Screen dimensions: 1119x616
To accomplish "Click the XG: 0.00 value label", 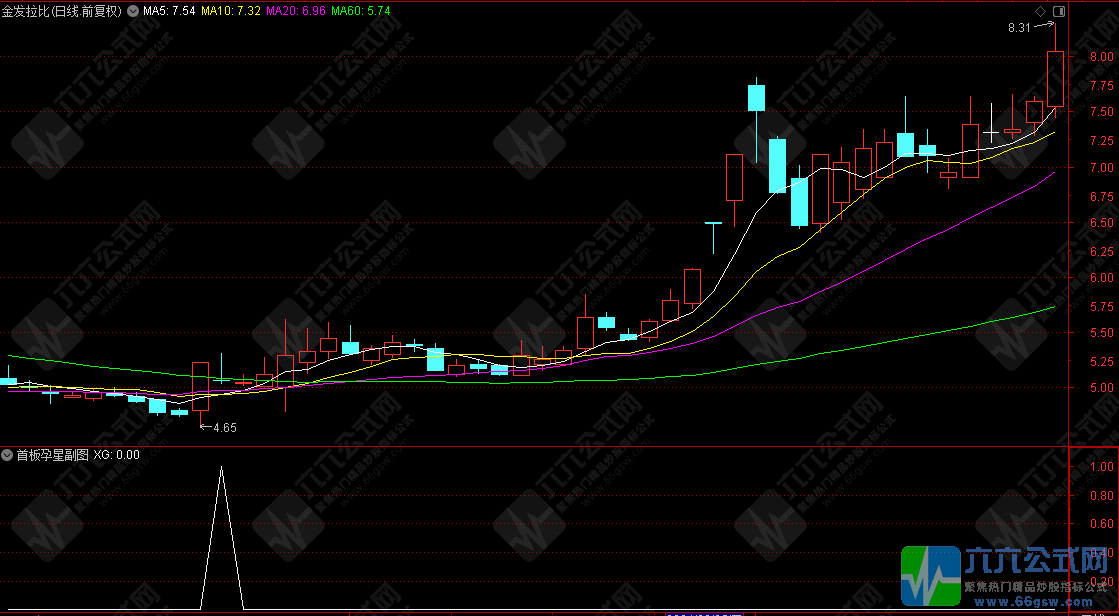I will pos(116,455).
